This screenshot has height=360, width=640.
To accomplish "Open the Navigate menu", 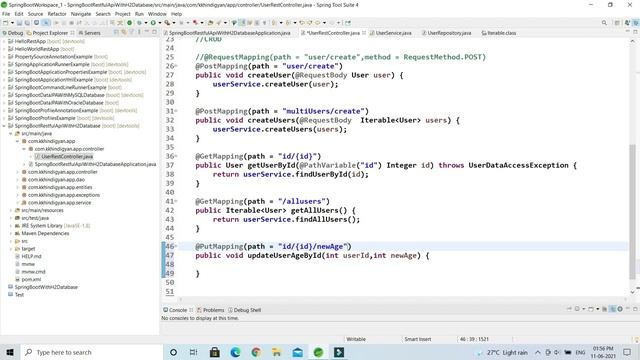I will click(81, 14).
